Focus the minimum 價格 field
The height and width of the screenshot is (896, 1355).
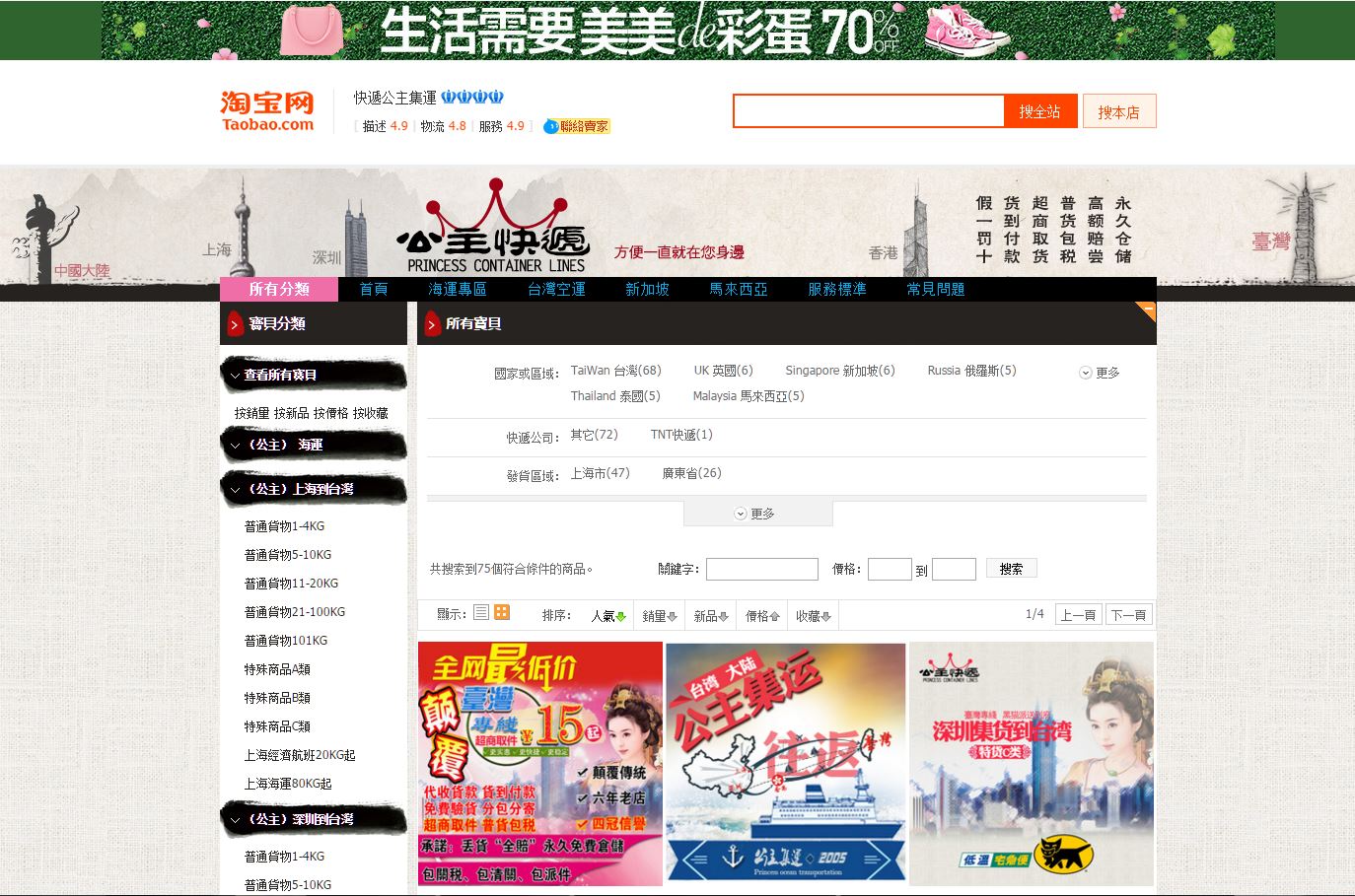[x=890, y=569]
